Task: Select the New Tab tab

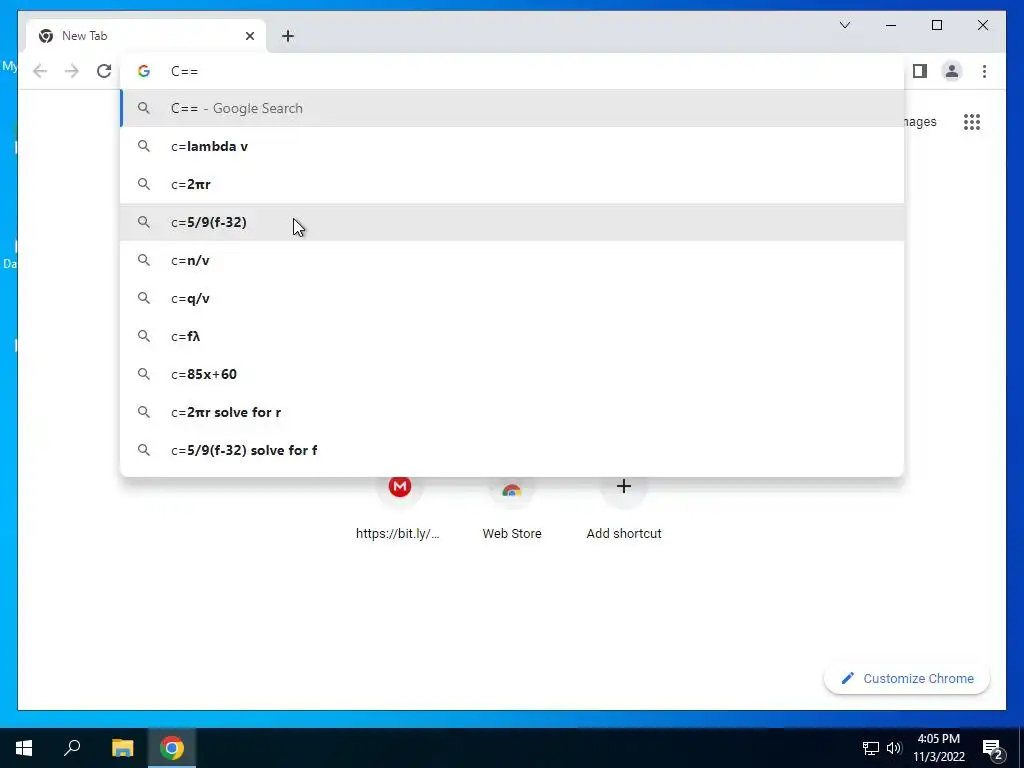Action: tap(146, 36)
